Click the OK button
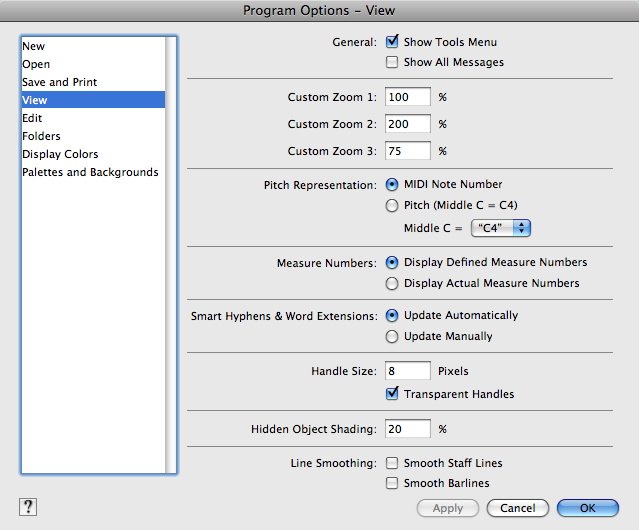Viewport: 639px width, 530px height. point(588,508)
